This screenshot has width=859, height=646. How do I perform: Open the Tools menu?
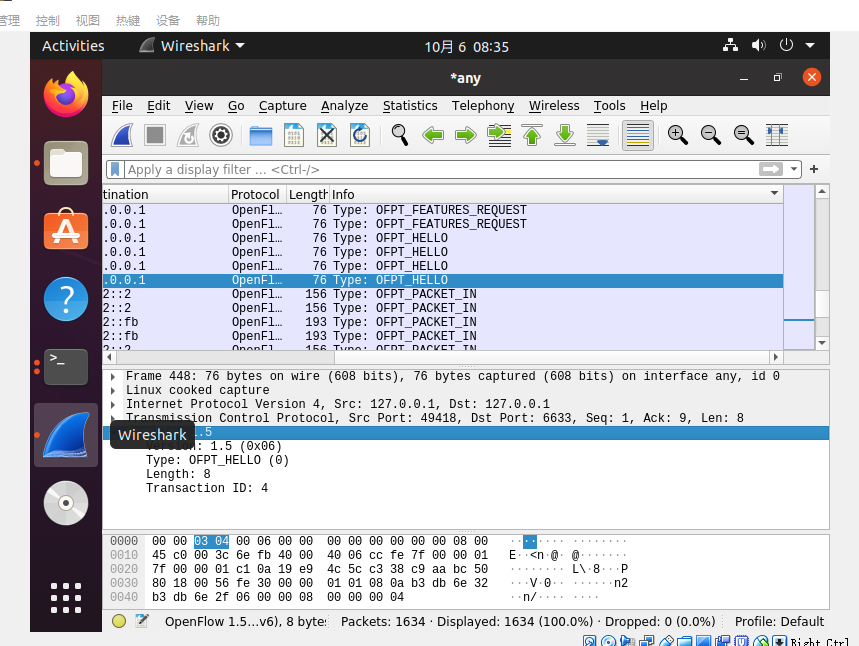click(x=609, y=106)
